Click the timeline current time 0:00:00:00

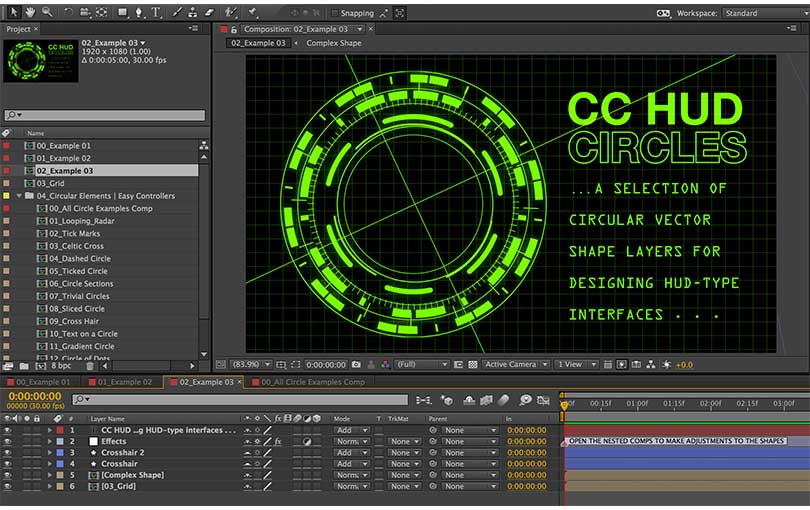[x=35, y=396]
